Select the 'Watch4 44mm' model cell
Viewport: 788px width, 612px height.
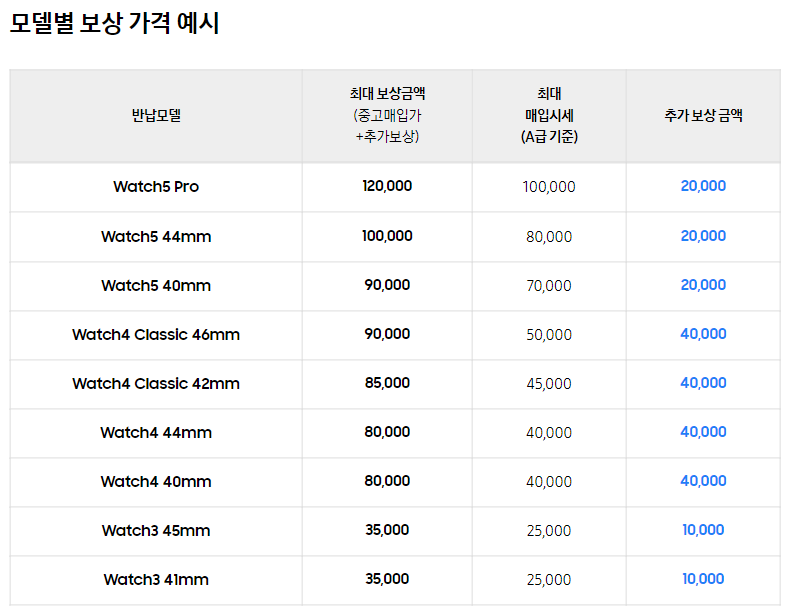click(x=156, y=433)
